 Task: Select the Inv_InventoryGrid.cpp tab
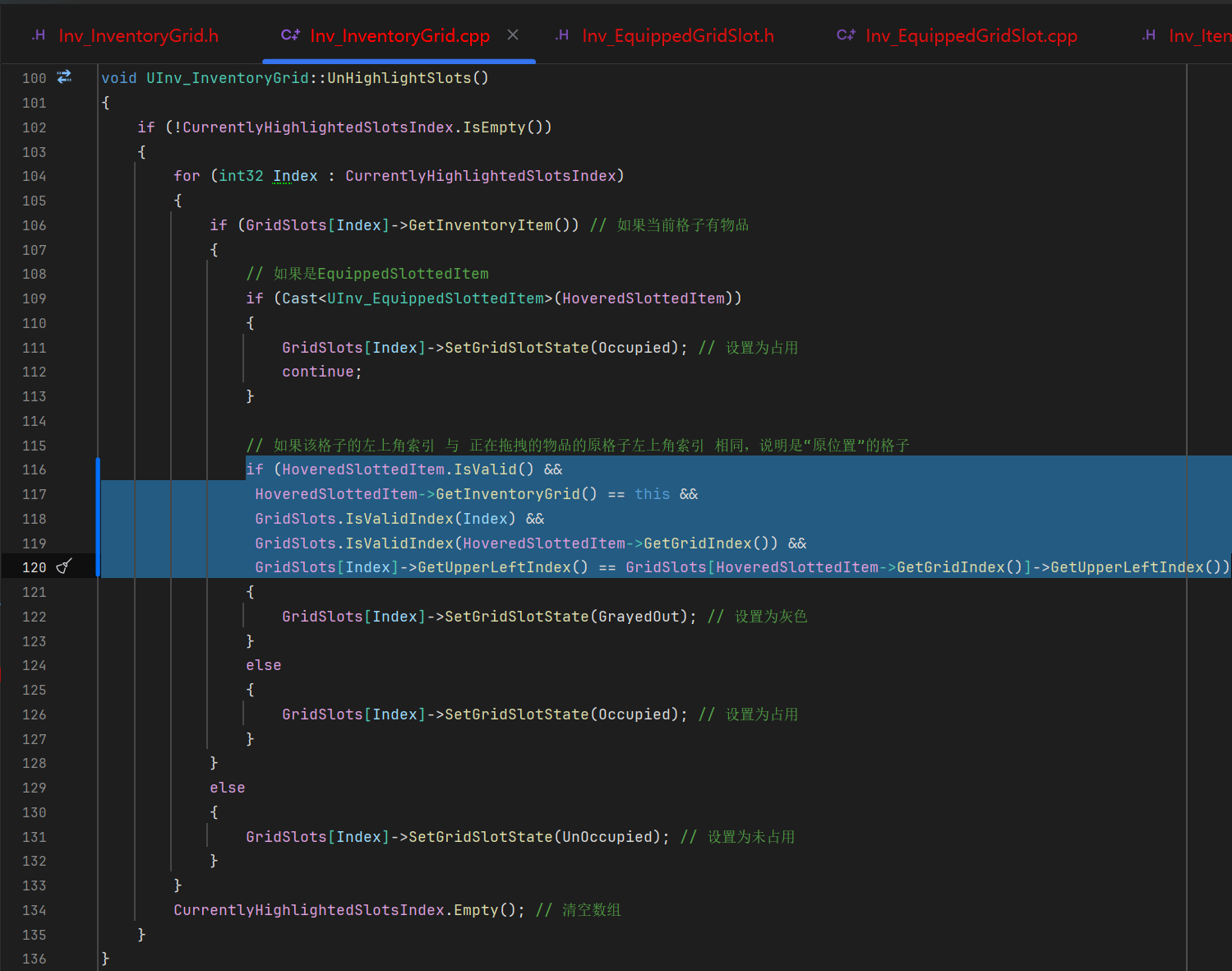pos(399,36)
